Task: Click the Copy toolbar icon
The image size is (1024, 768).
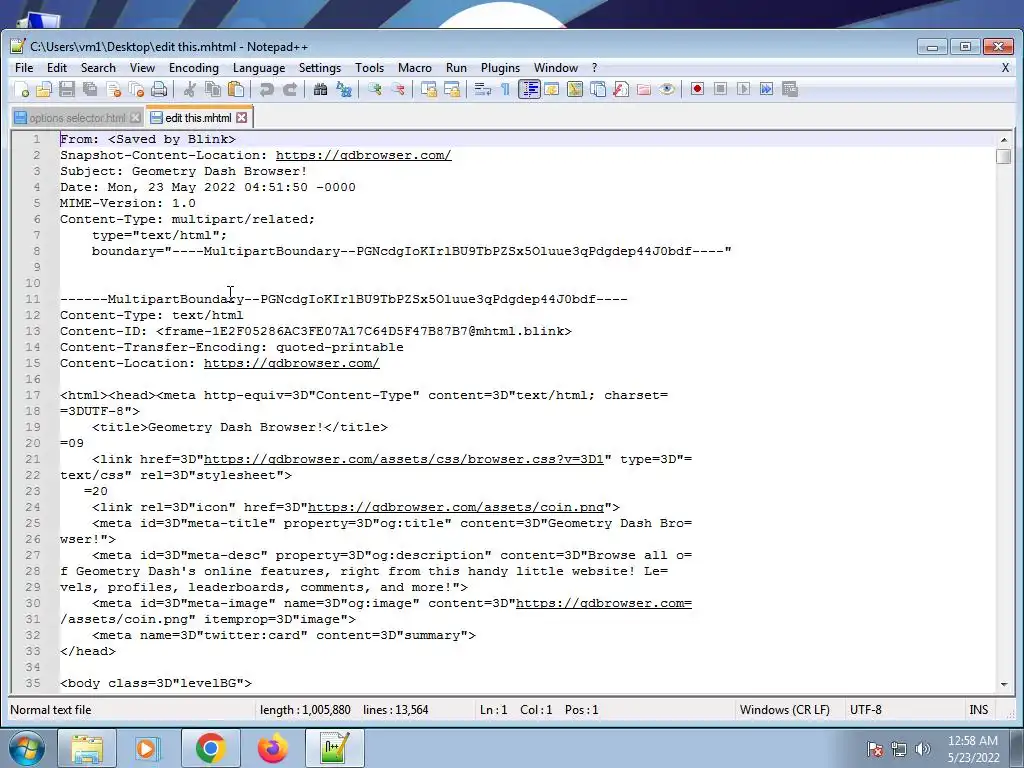Action: pyautogui.click(x=213, y=89)
